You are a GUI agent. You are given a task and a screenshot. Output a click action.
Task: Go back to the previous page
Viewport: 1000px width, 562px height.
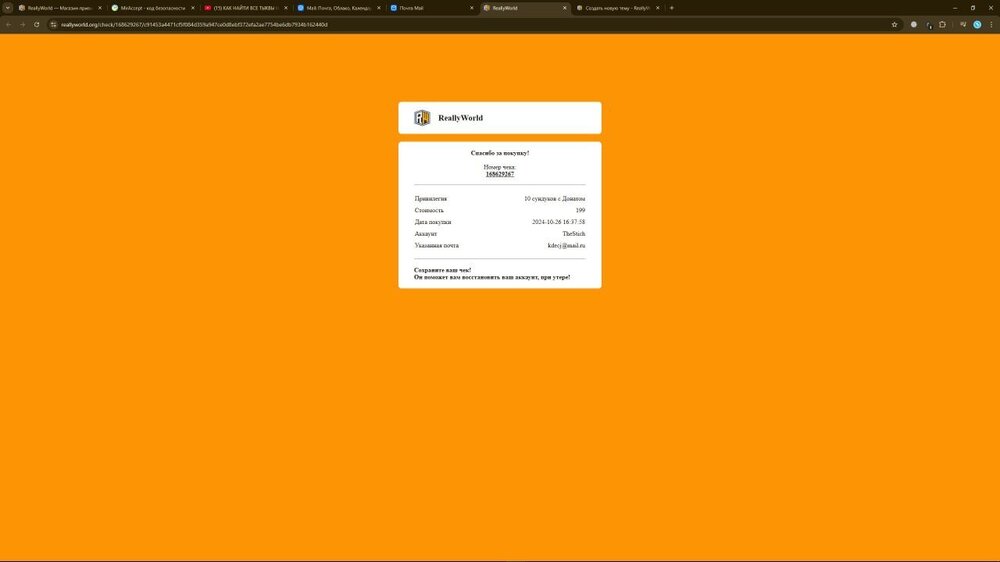[x=8, y=24]
